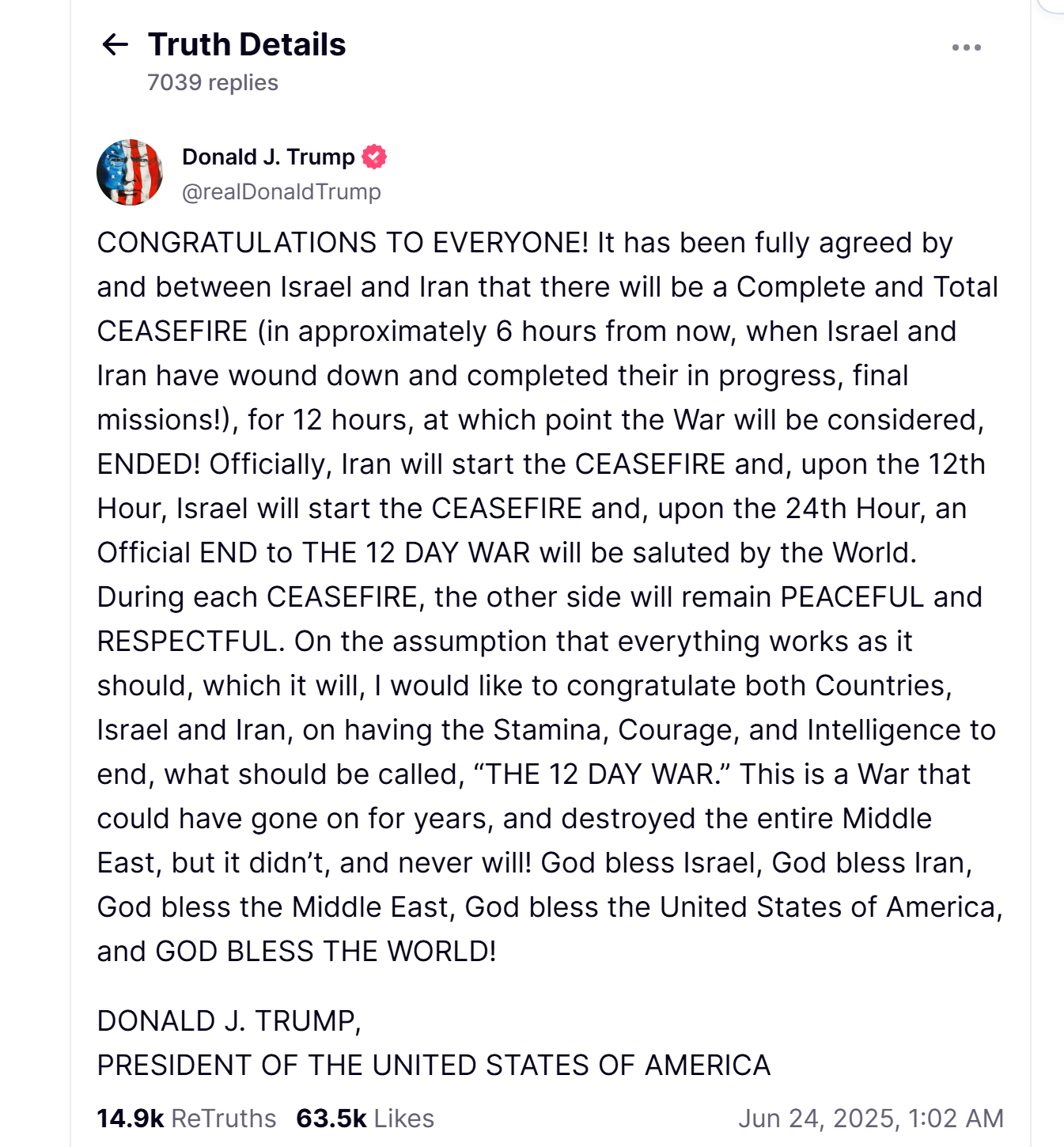
Task: Click the closing GOD BLESS THE WORLD! line
Action: pos(326,952)
